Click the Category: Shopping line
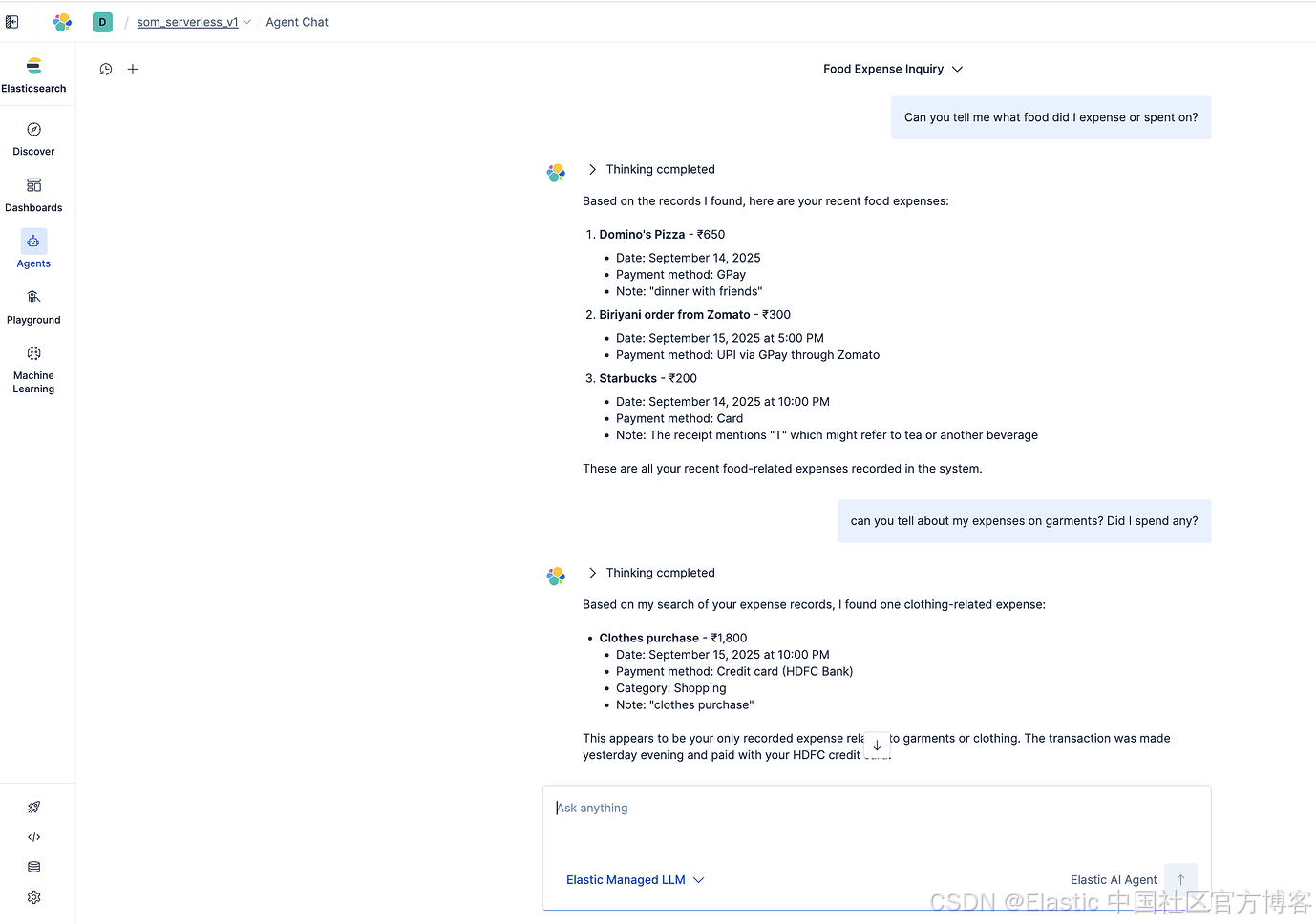Screen dimensions: 1316x924 [671, 688]
